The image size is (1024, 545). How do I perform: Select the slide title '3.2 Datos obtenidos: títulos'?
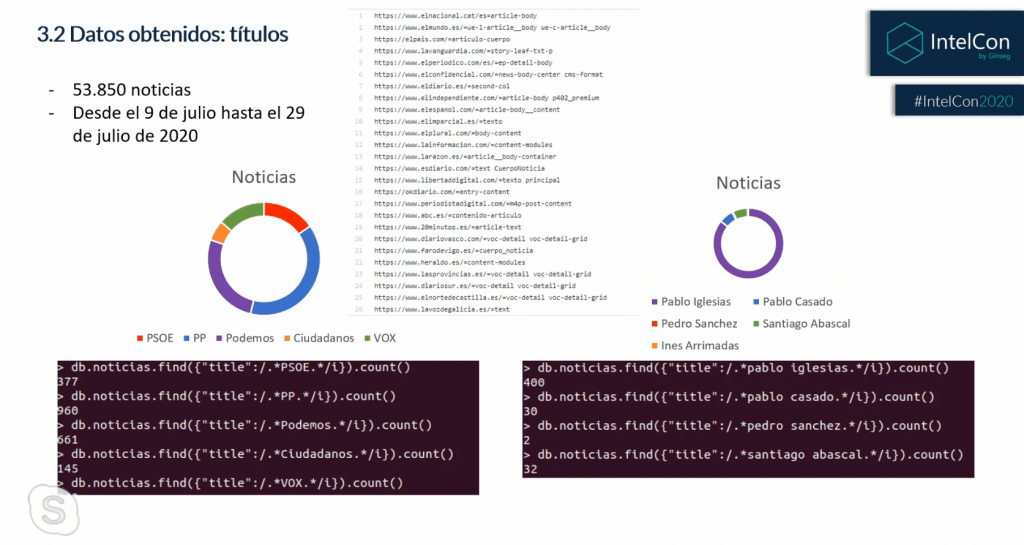tap(163, 34)
